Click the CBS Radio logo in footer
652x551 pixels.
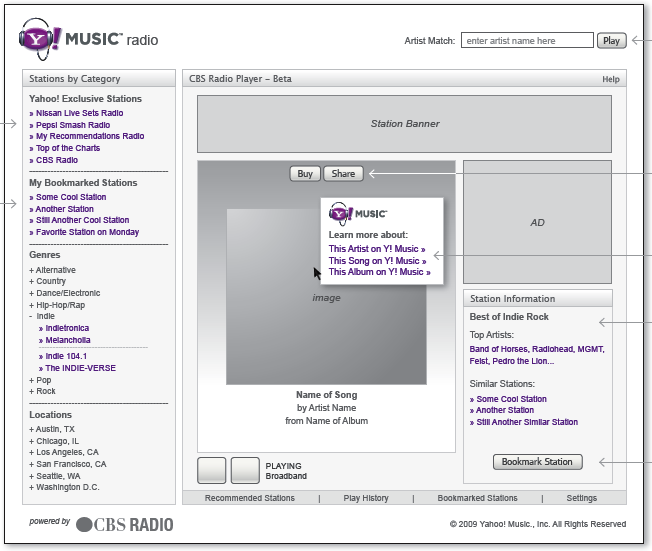pos(124,524)
